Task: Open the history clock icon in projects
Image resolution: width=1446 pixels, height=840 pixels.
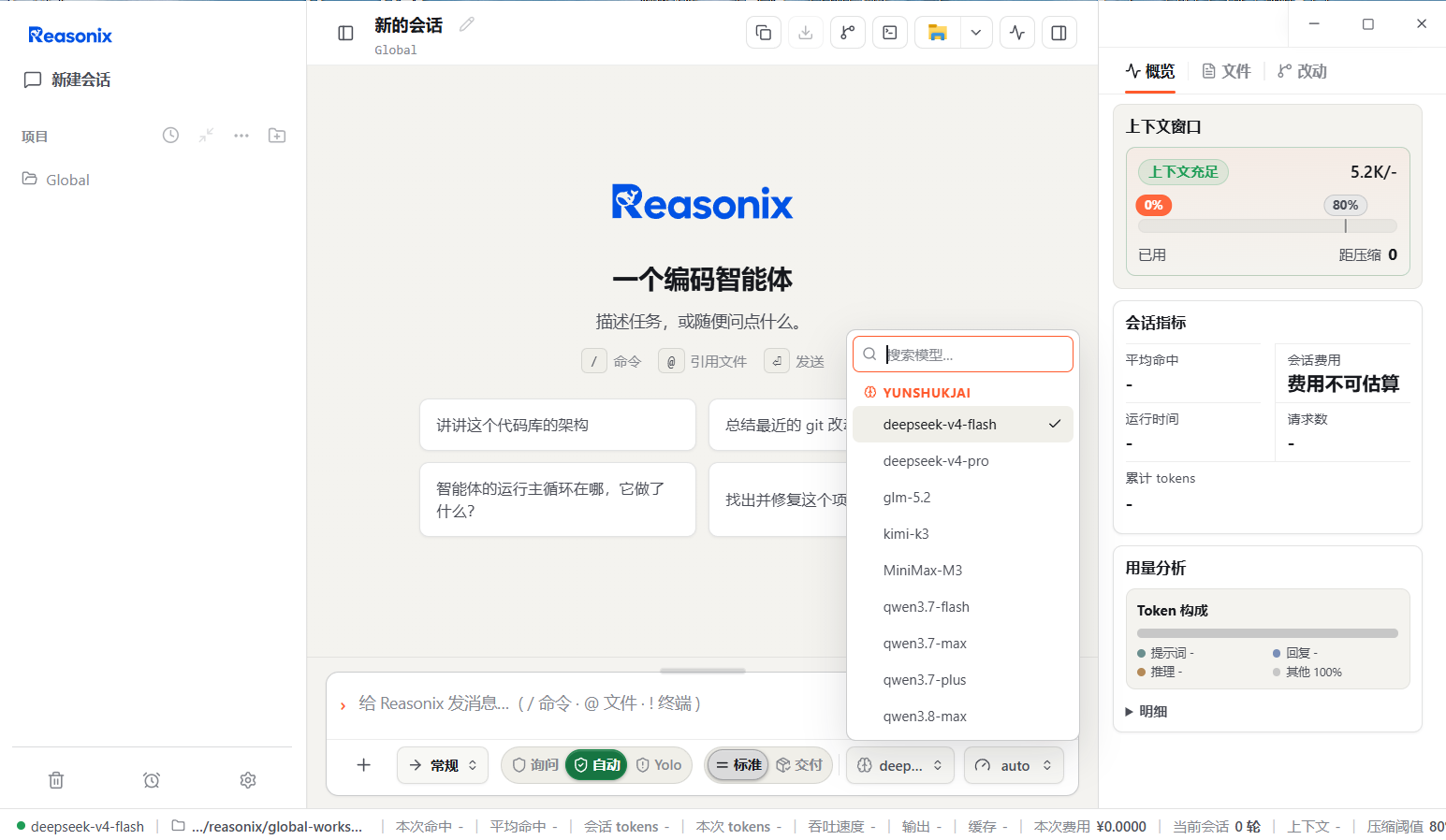Action: 170,136
